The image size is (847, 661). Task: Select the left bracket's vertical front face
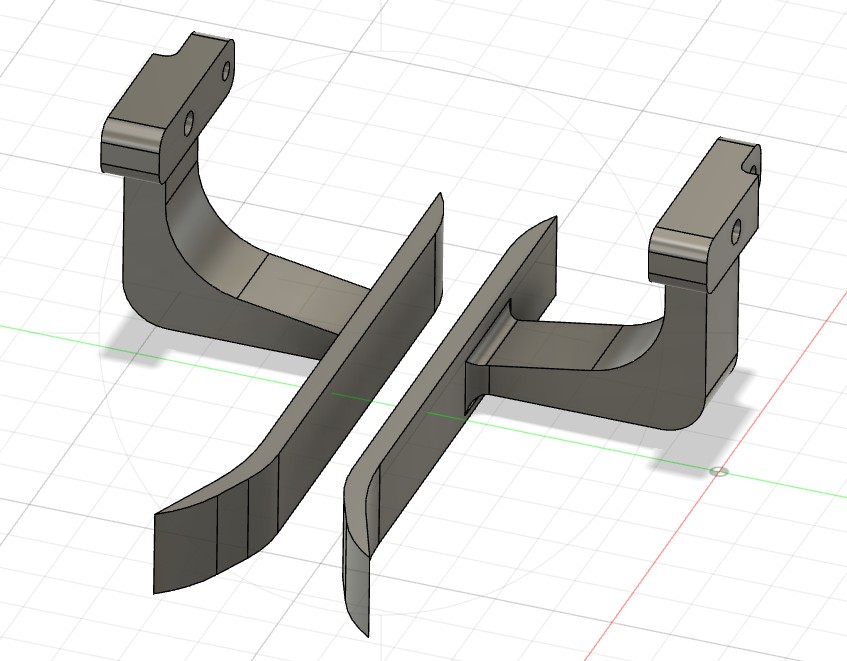[140, 240]
